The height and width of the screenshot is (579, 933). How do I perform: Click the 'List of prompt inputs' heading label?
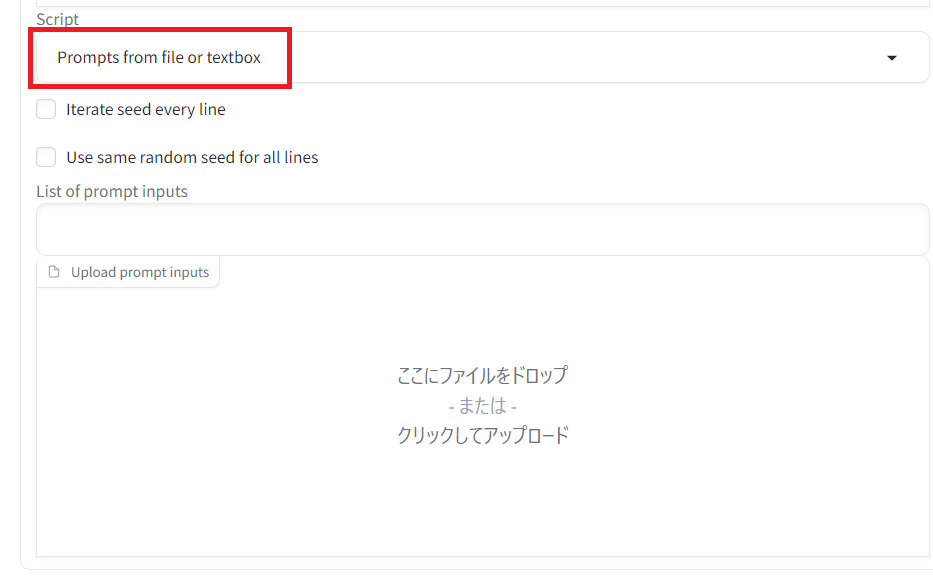point(112,191)
